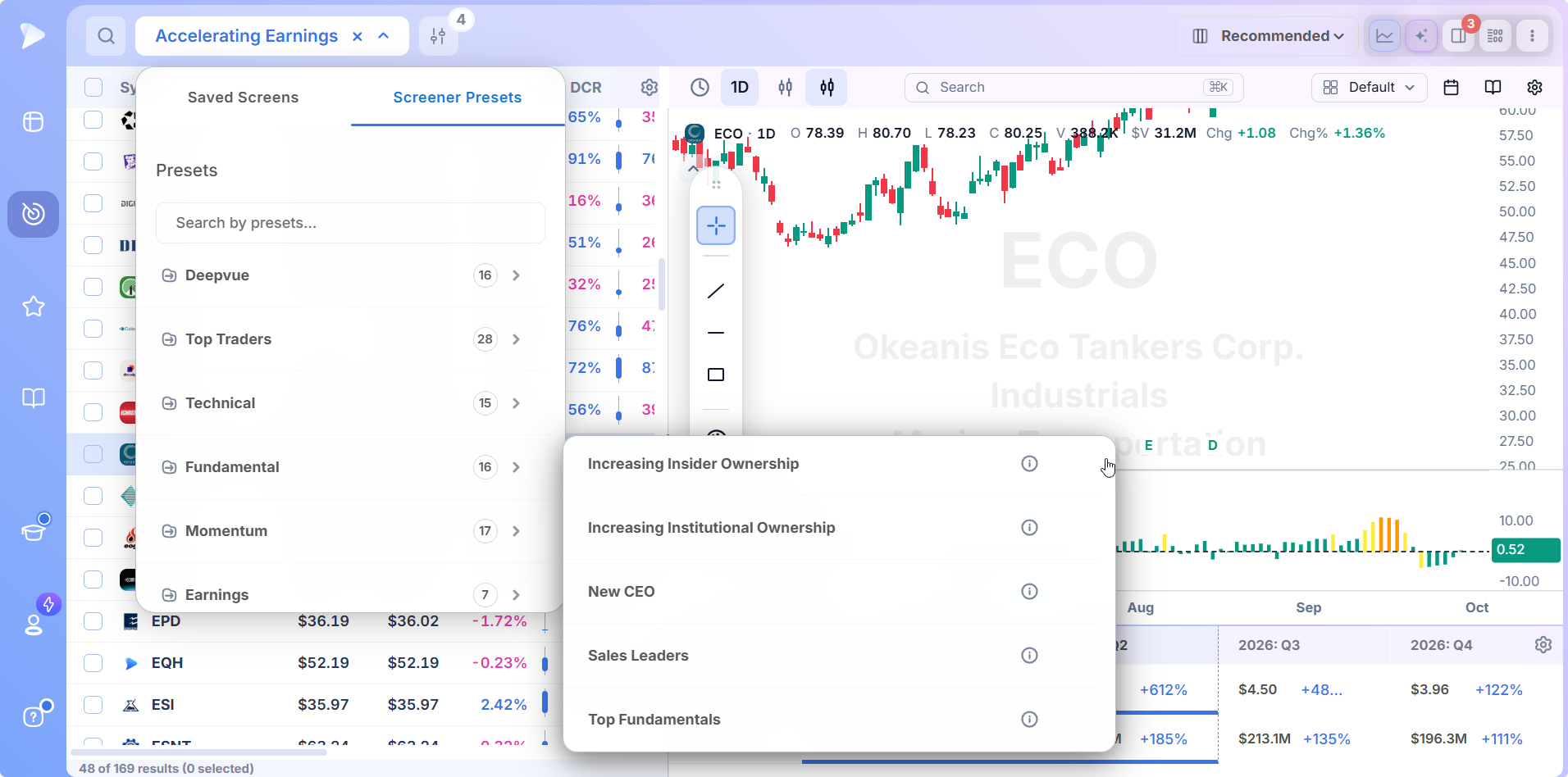Select the rectangle drawing tool
Viewport: 1568px width, 777px height.
[716, 375]
